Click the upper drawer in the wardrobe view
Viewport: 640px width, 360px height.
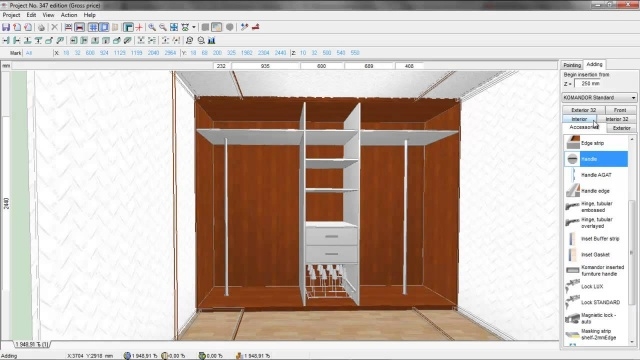331,236
